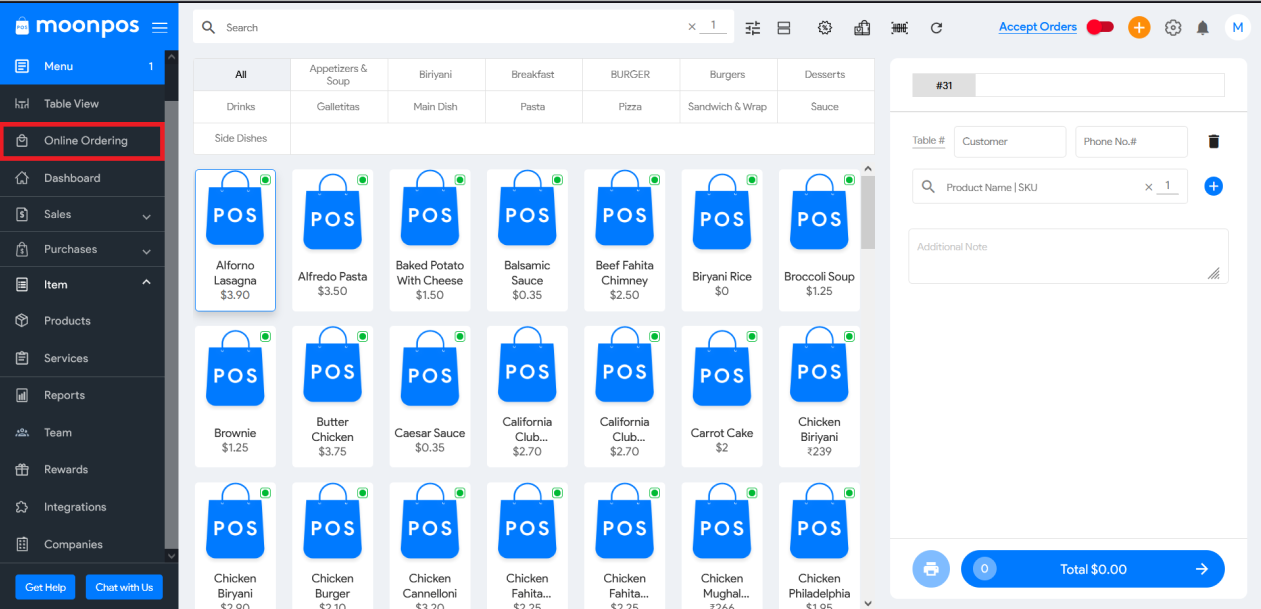Expand the Purchases sidebar section
The height and width of the screenshot is (609, 1261).
point(146,250)
